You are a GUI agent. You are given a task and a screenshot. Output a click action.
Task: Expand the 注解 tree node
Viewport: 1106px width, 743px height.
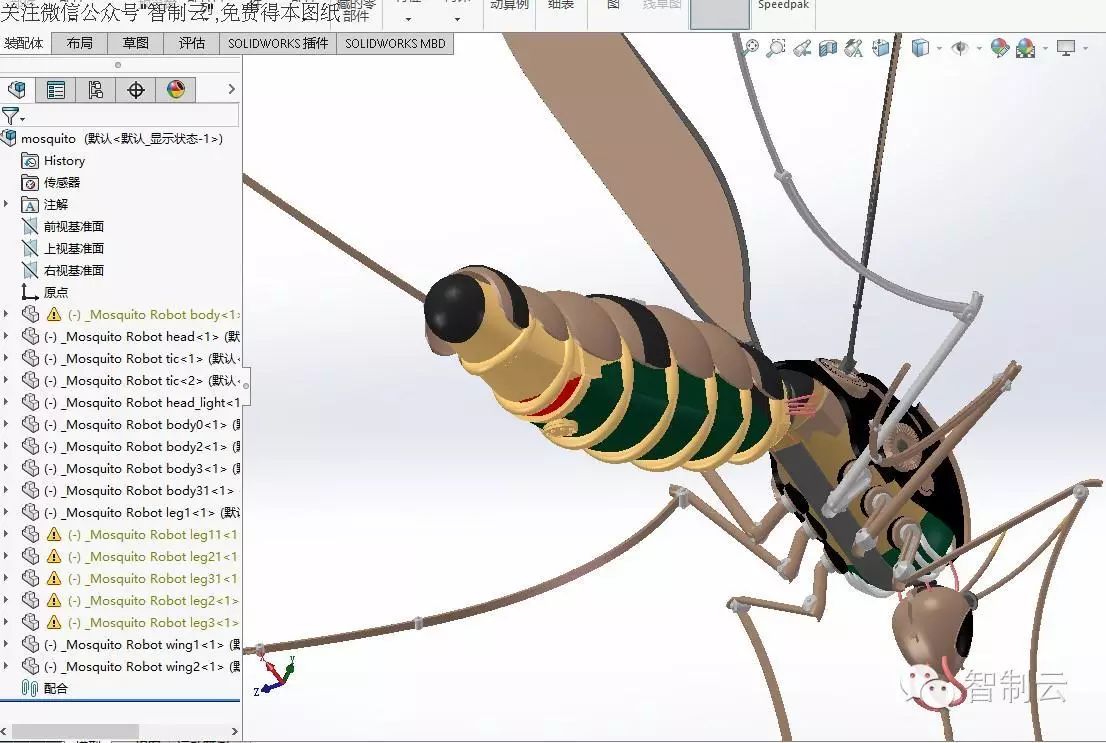click(x=6, y=204)
